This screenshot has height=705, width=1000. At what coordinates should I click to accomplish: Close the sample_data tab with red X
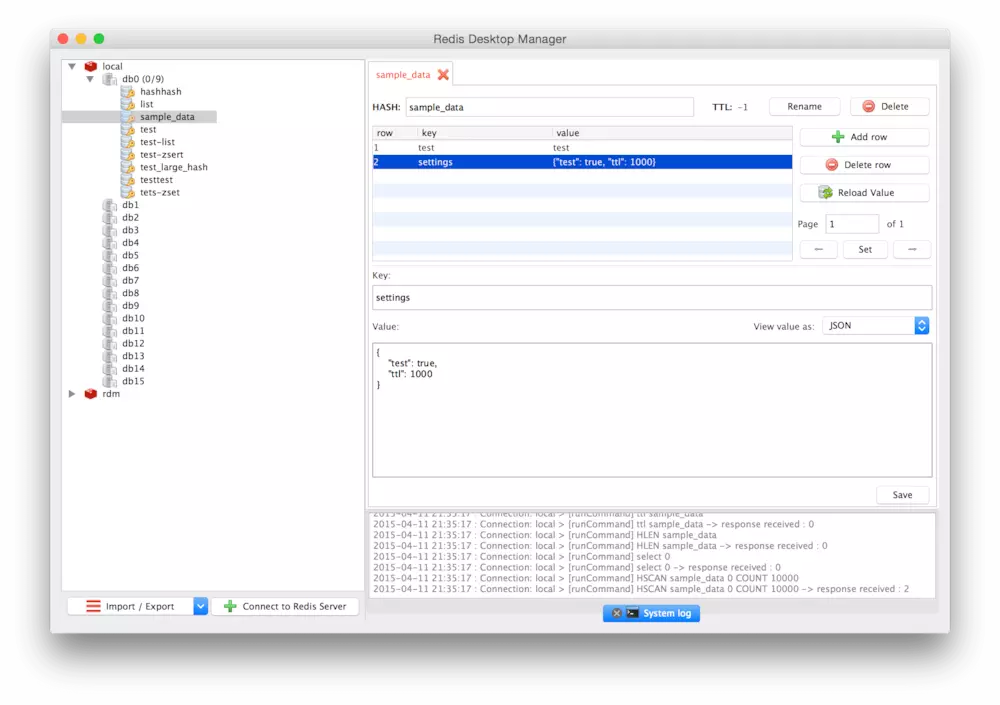pos(443,75)
